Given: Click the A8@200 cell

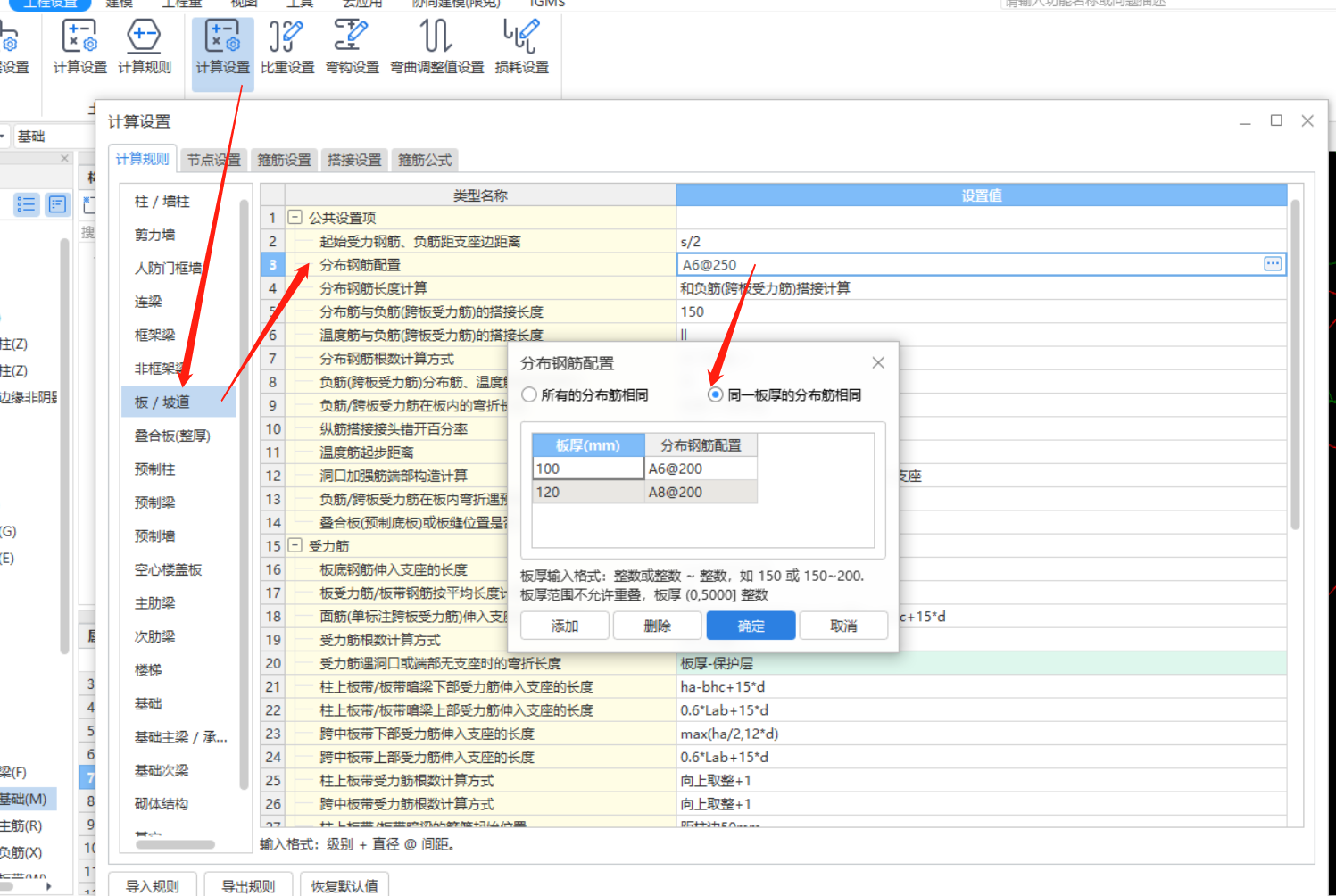Looking at the screenshot, I should [x=701, y=492].
